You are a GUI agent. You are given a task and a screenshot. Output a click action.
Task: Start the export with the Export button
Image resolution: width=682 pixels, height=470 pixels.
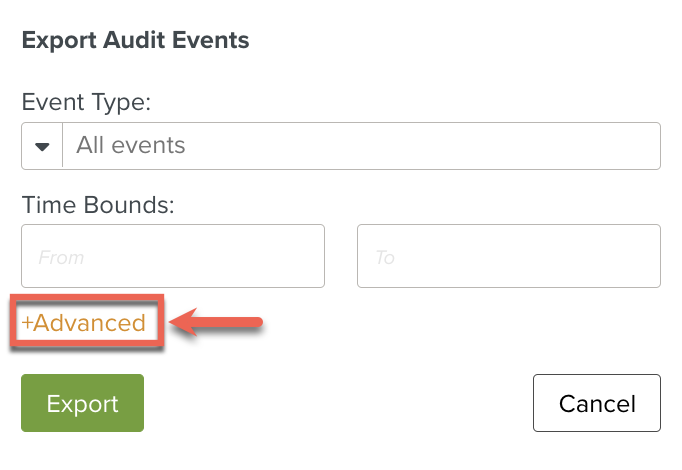(x=82, y=404)
